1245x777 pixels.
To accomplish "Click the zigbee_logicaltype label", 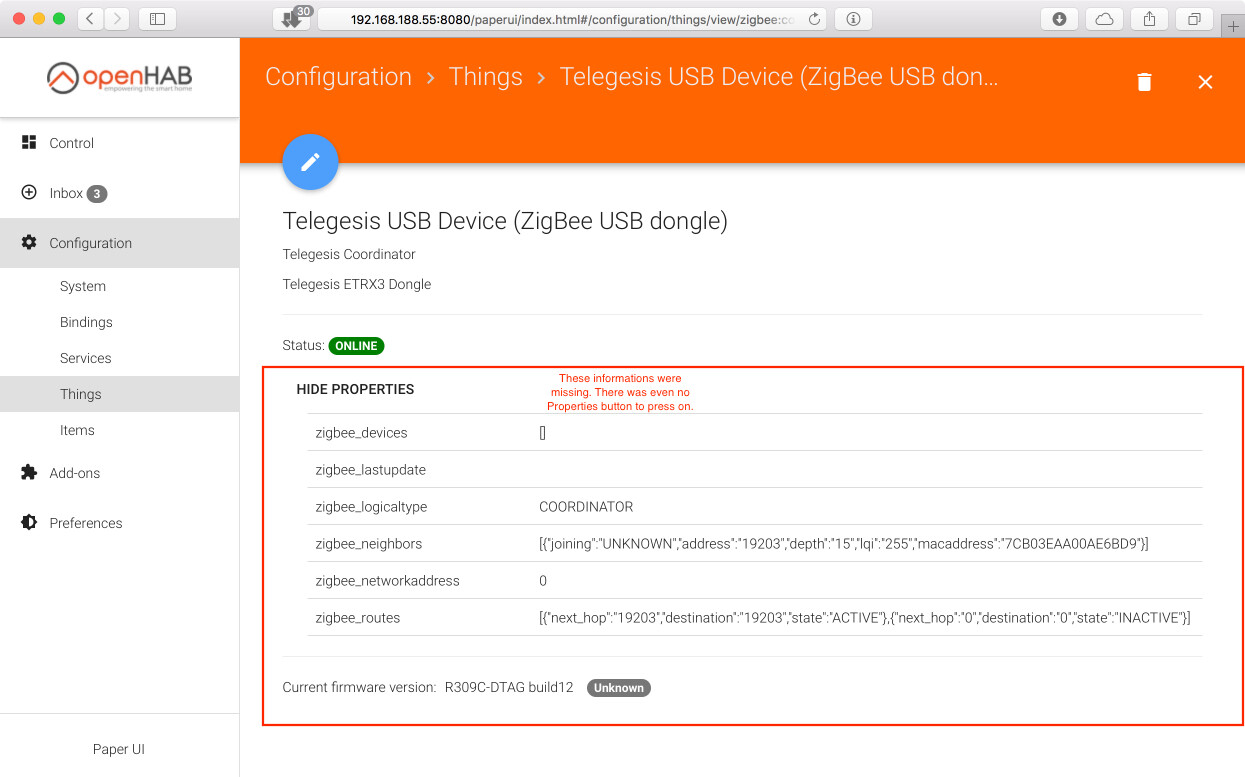I will 371,507.
